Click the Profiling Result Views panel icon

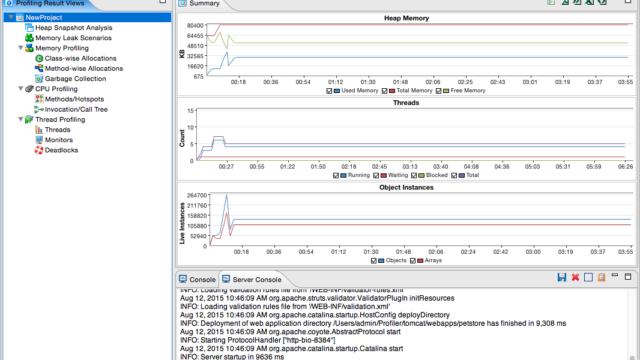[9, 3]
